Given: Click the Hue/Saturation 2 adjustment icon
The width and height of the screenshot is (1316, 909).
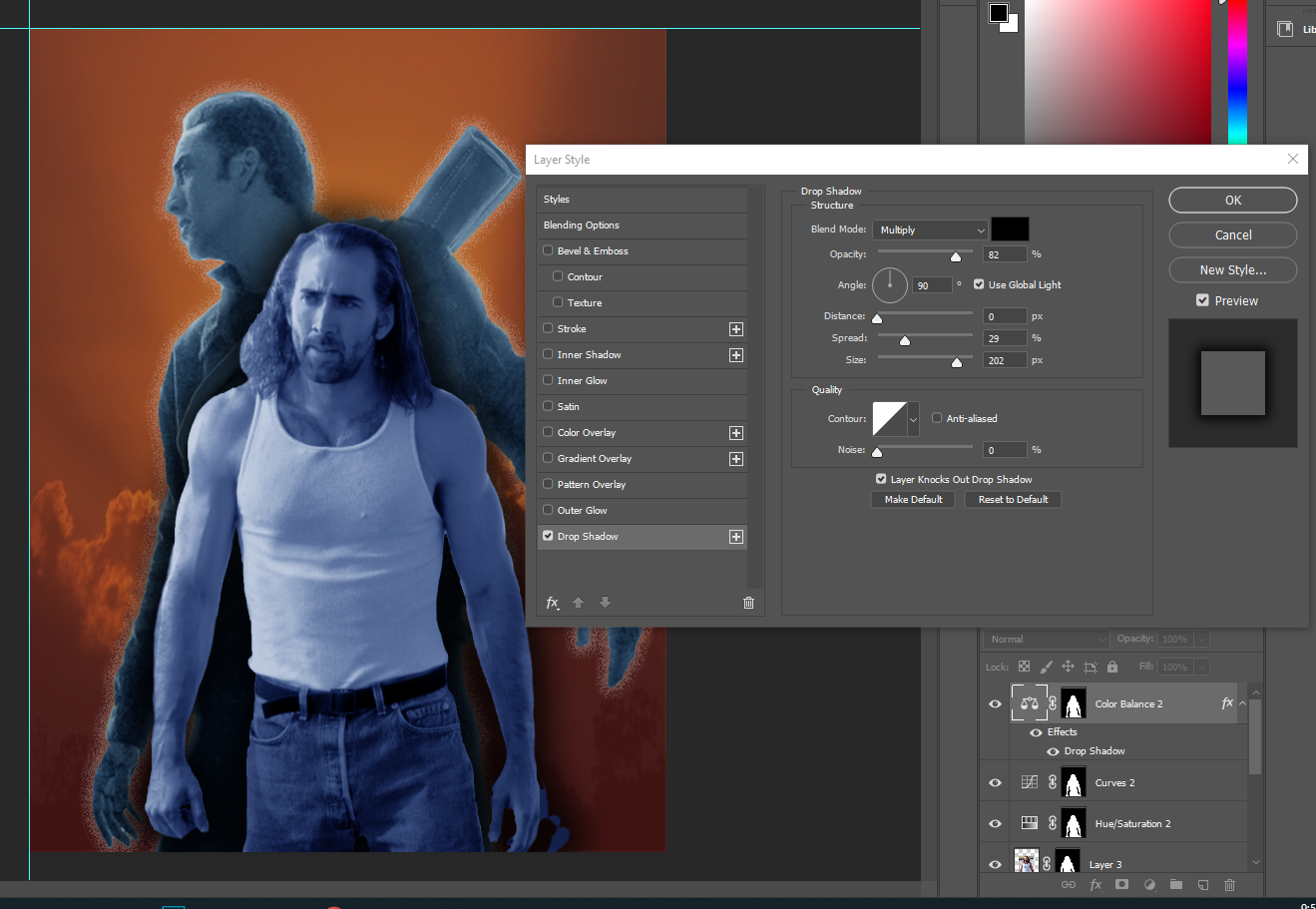Looking at the screenshot, I should (x=1030, y=823).
